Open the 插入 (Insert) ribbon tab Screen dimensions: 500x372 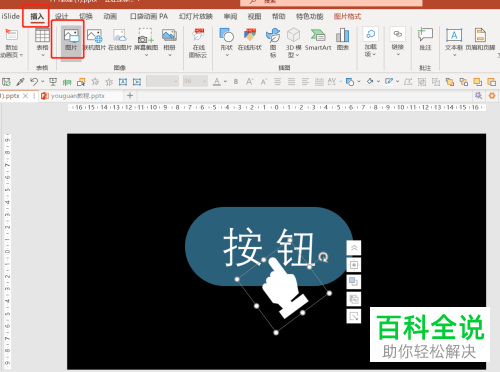pos(37,16)
